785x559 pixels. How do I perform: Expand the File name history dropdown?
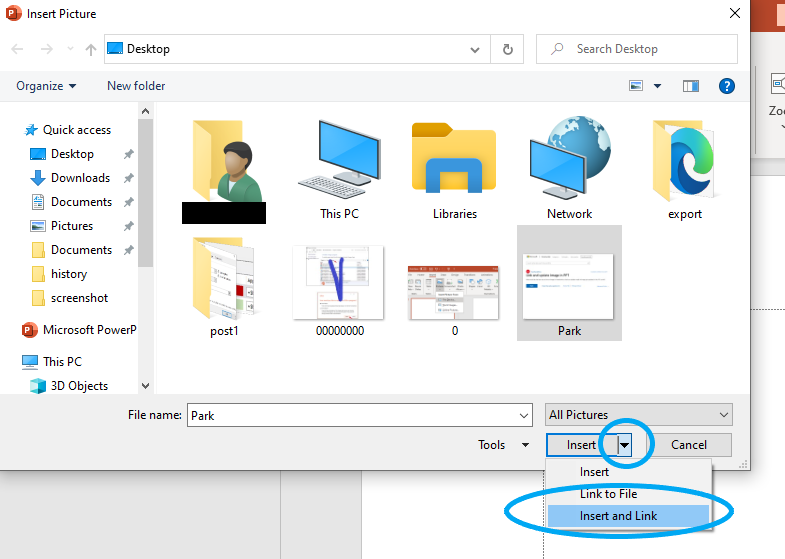pos(524,415)
